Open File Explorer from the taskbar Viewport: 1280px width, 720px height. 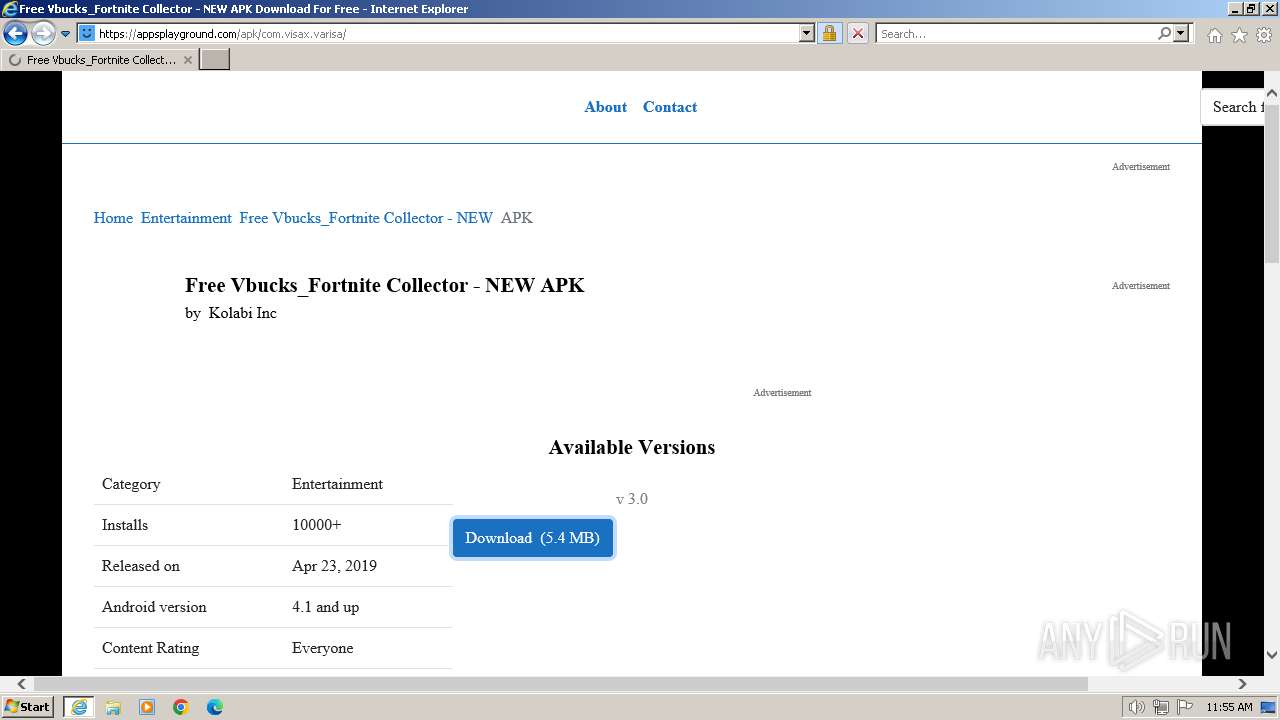(x=113, y=707)
